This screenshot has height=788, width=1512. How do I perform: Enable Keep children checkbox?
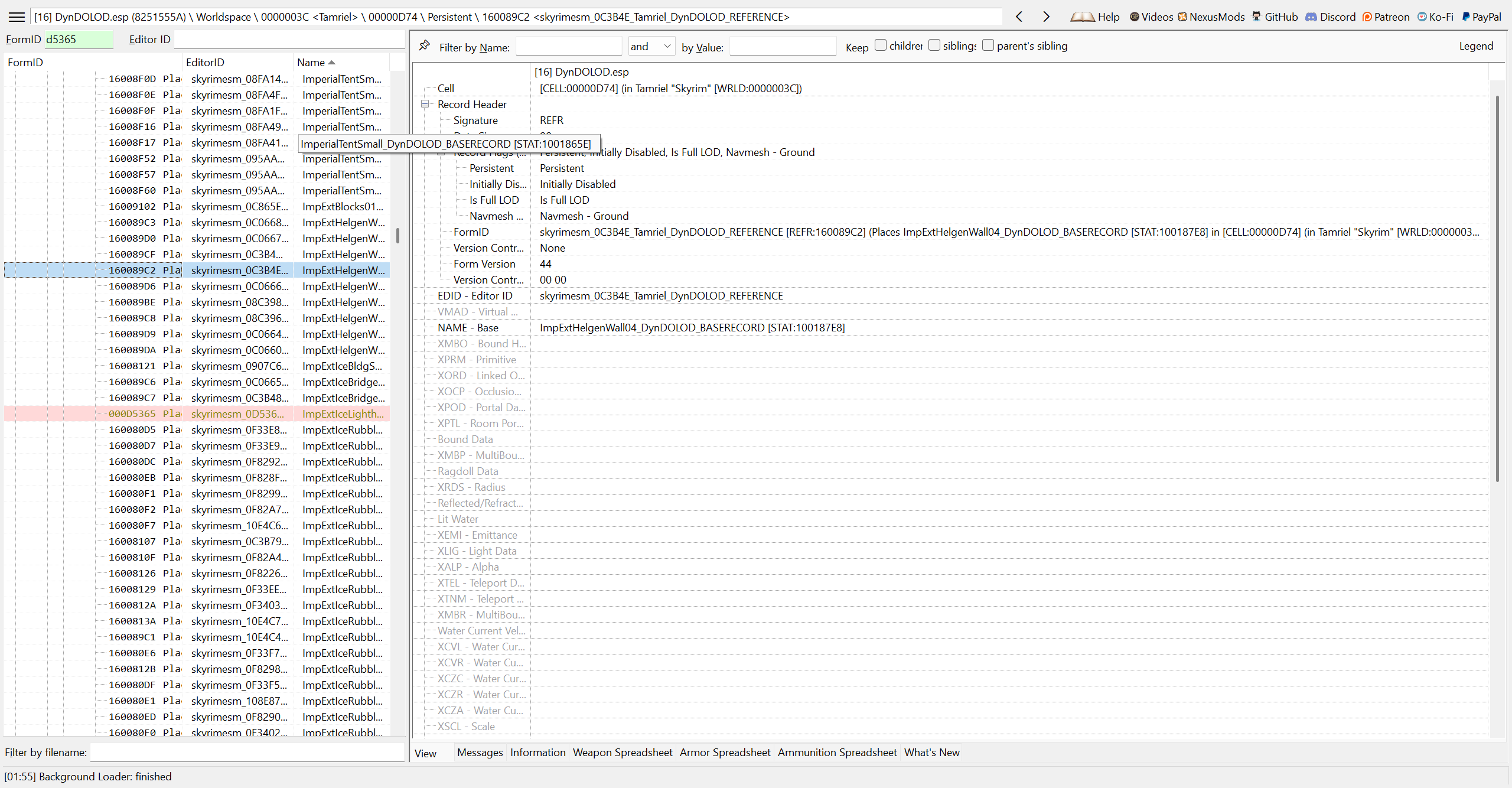(x=881, y=45)
